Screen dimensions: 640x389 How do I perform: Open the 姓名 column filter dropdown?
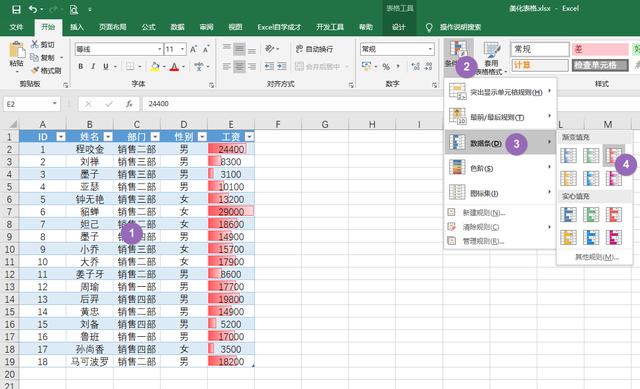[x=108, y=137]
